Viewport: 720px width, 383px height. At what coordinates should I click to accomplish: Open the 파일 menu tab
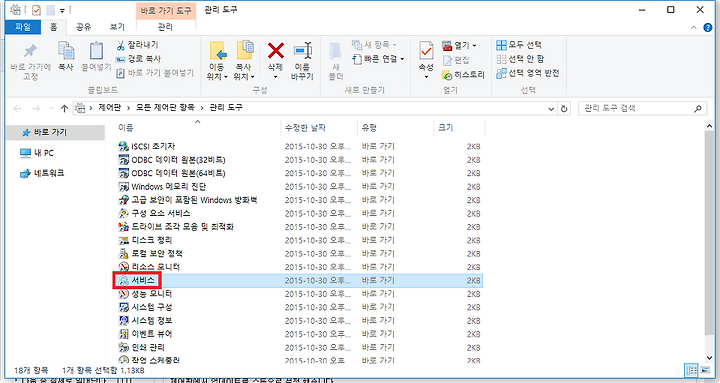point(23,27)
